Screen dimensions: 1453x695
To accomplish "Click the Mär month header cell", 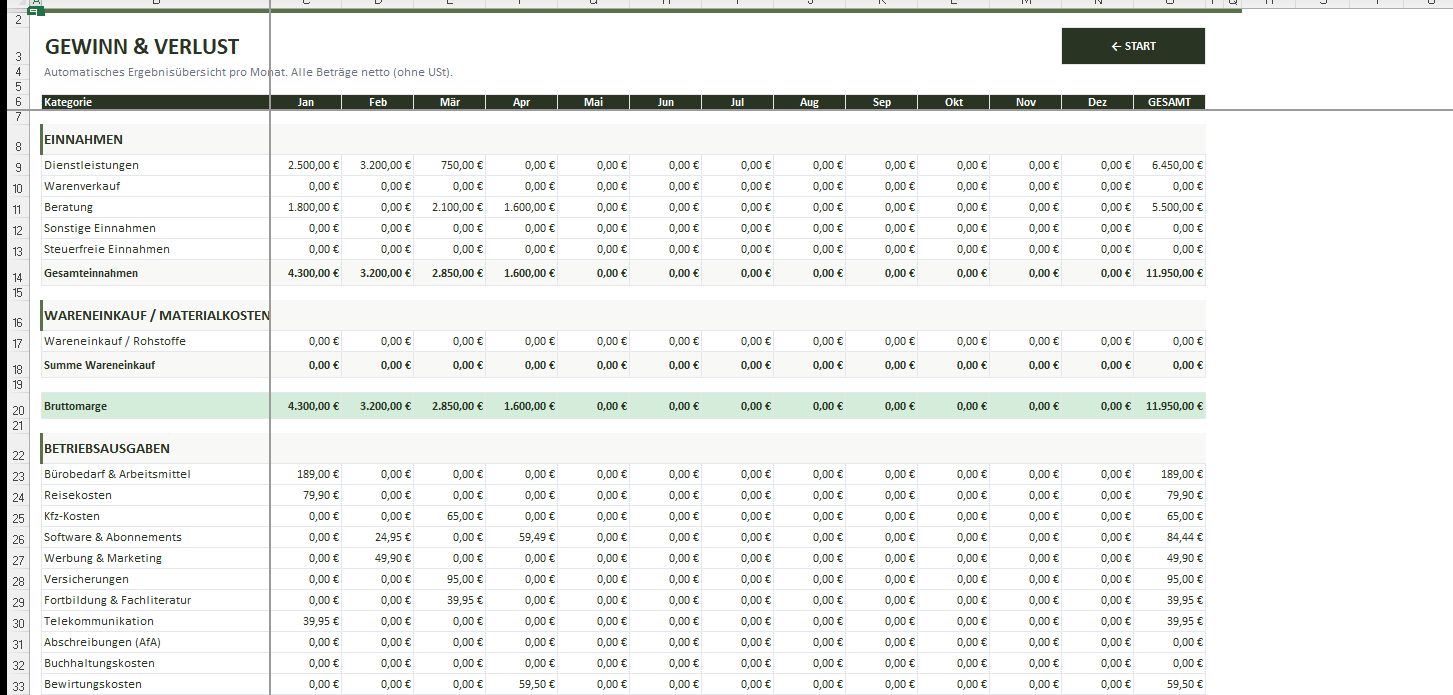I will [449, 102].
